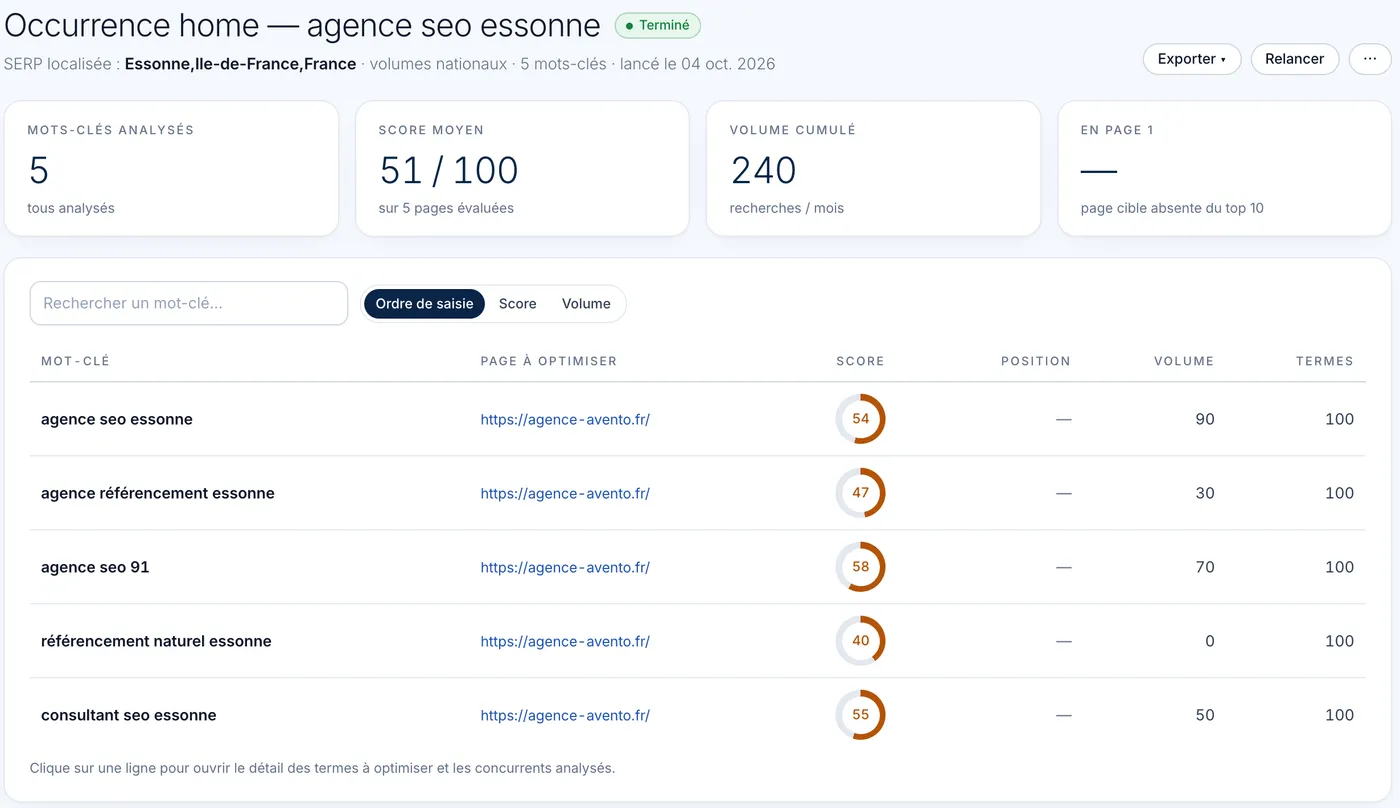Click the termes value 100 for agence seo 91
Image resolution: width=1400 pixels, height=808 pixels.
[x=1339, y=567]
